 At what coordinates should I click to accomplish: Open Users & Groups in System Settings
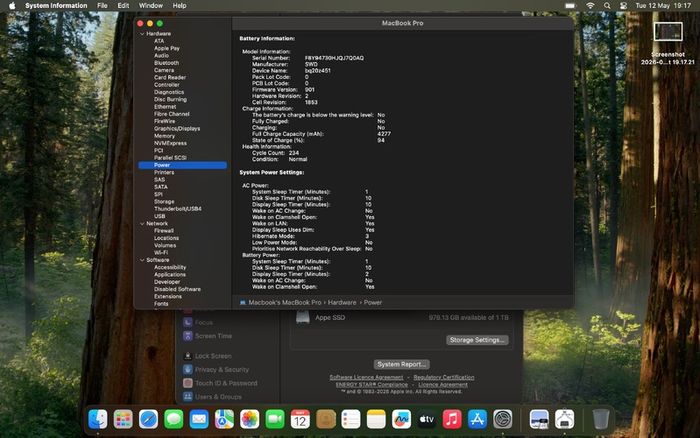click(x=218, y=396)
